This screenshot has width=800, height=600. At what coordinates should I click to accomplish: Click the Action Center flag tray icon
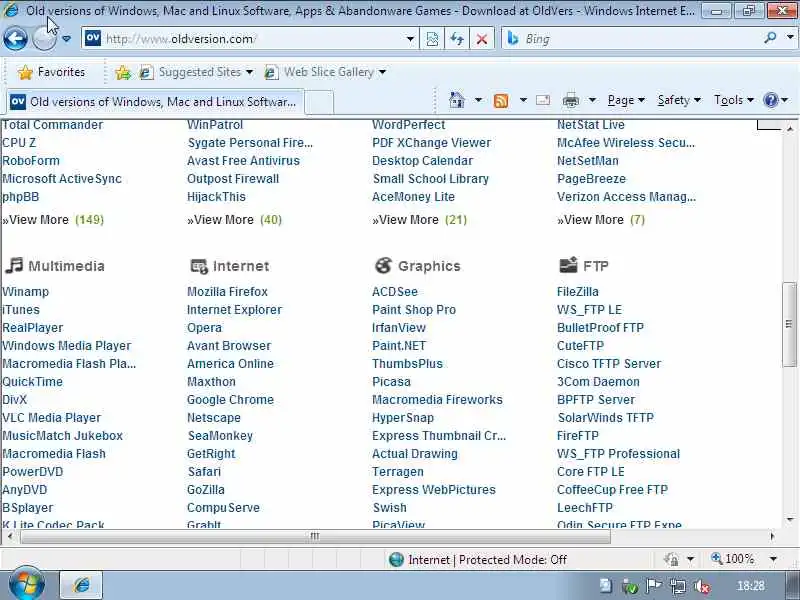coord(654,586)
